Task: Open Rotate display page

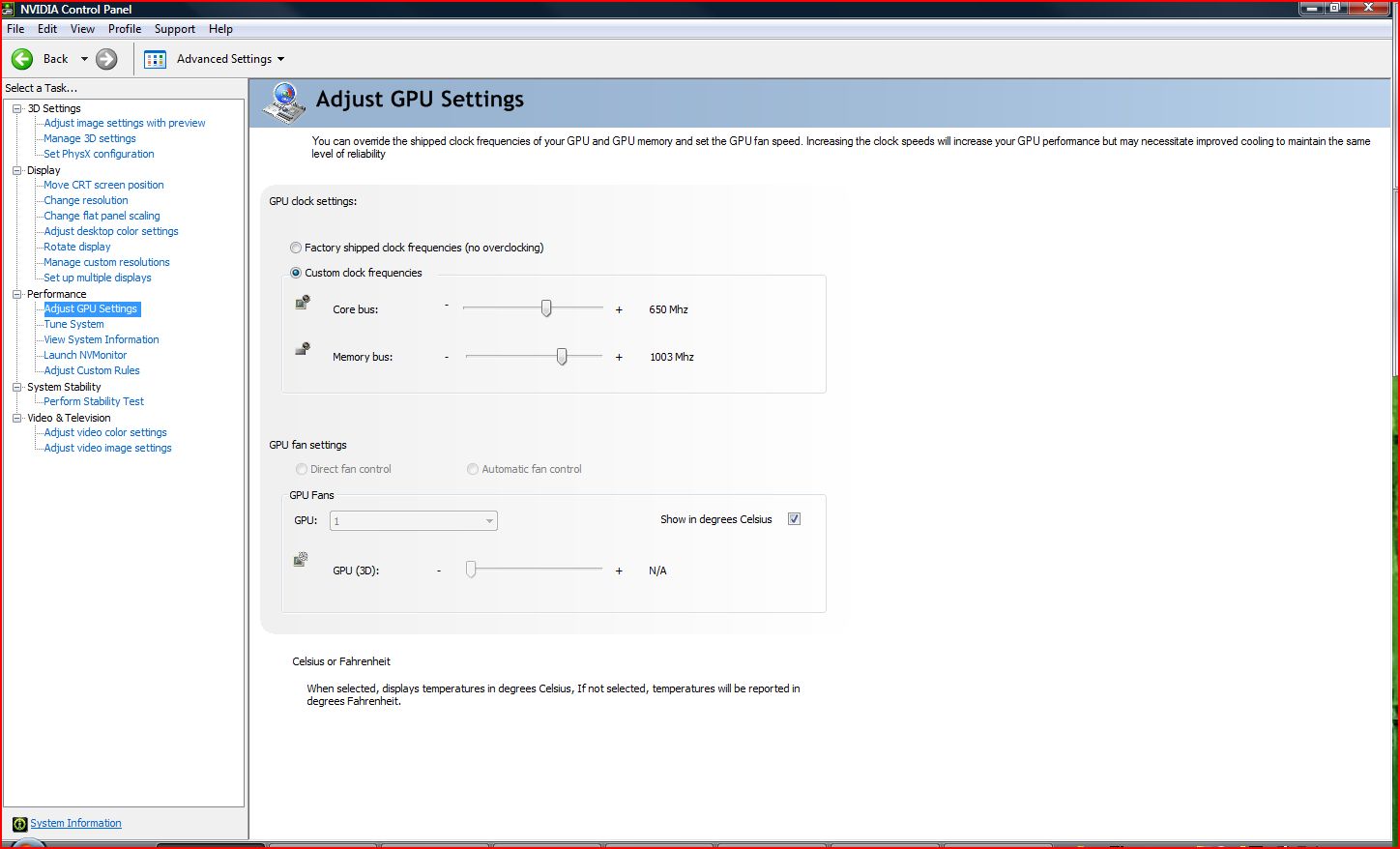Action: point(77,247)
